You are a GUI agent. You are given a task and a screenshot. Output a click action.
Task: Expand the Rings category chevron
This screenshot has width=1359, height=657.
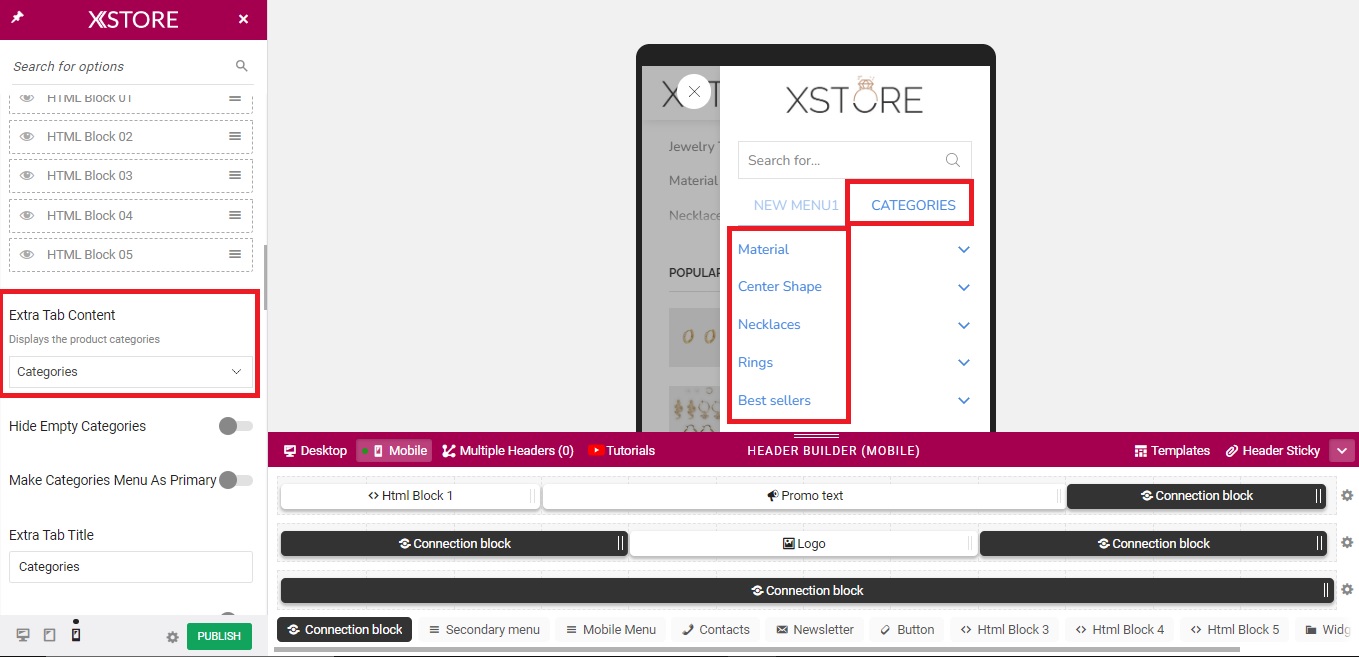point(964,363)
